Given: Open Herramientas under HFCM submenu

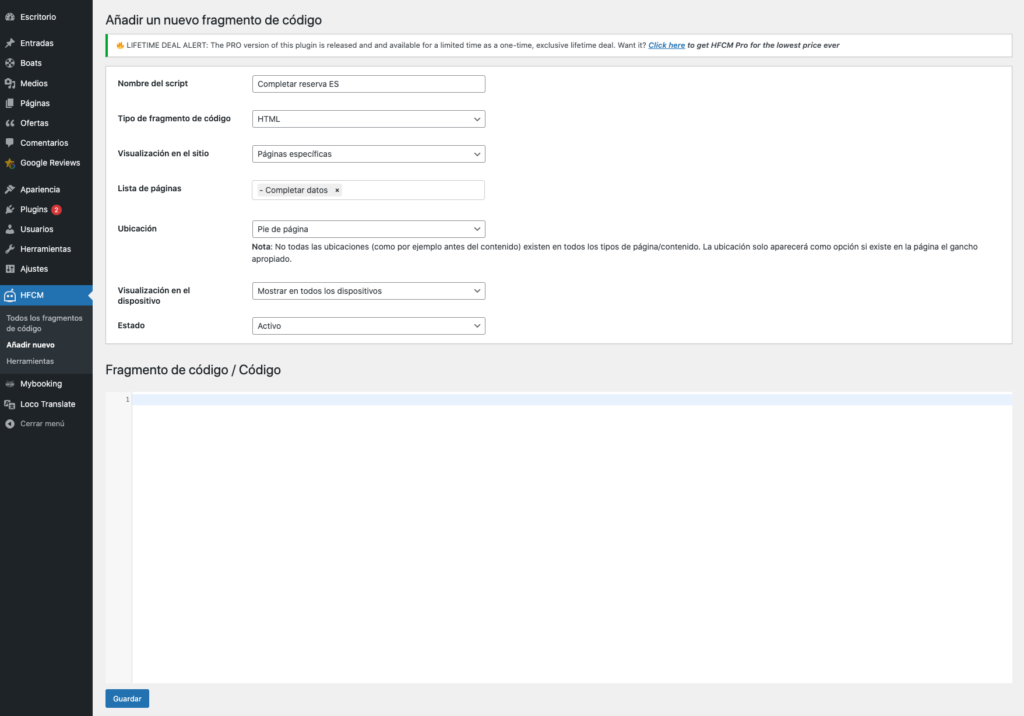Looking at the screenshot, I should click(x=30, y=361).
